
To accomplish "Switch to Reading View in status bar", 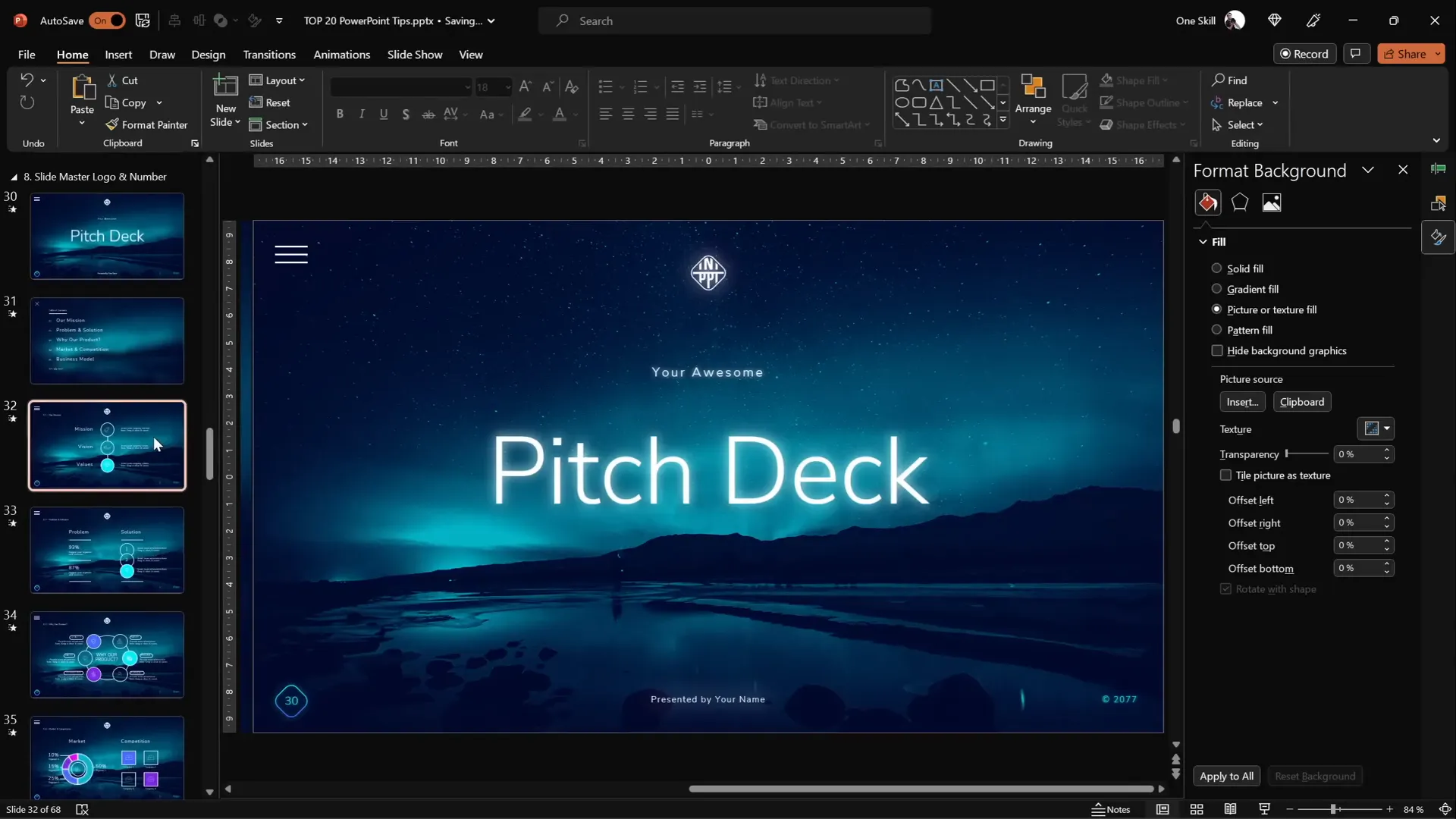I will click(x=1230, y=809).
